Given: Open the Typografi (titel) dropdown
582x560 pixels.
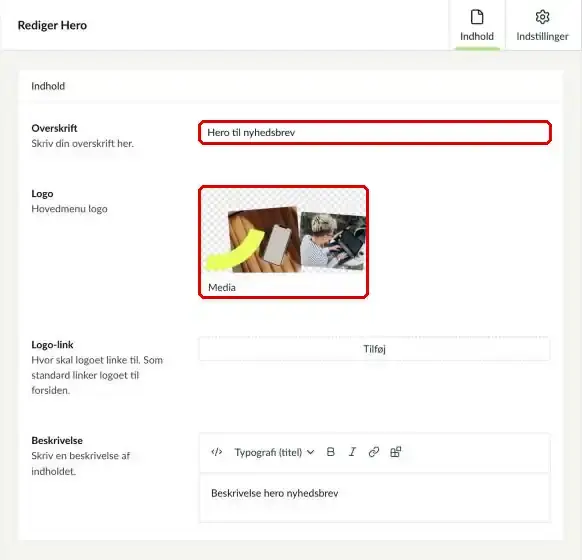Looking at the screenshot, I should 274,452.
